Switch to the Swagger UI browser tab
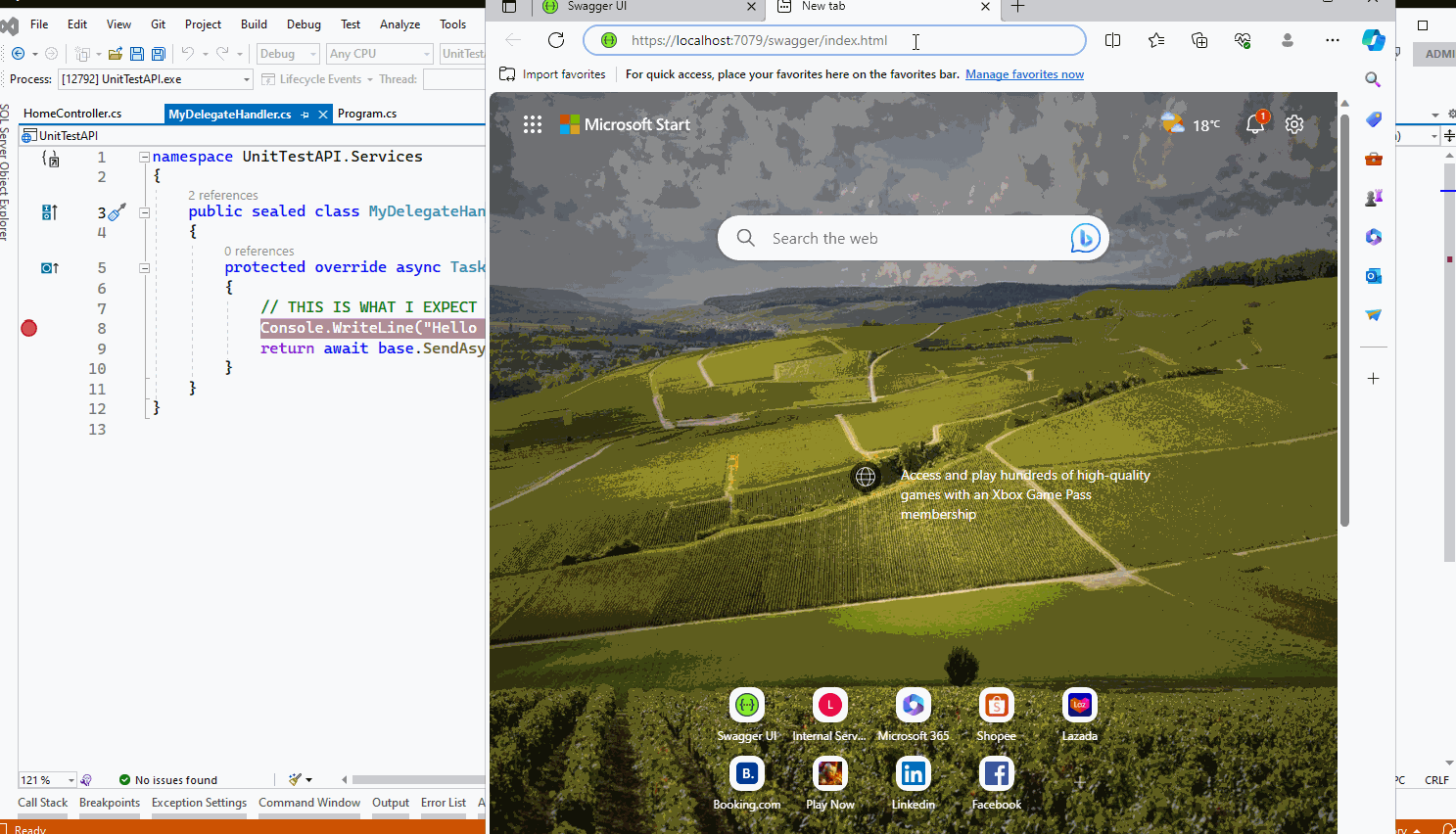This screenshot has height=834, width=1456. [x=648, y=7]
